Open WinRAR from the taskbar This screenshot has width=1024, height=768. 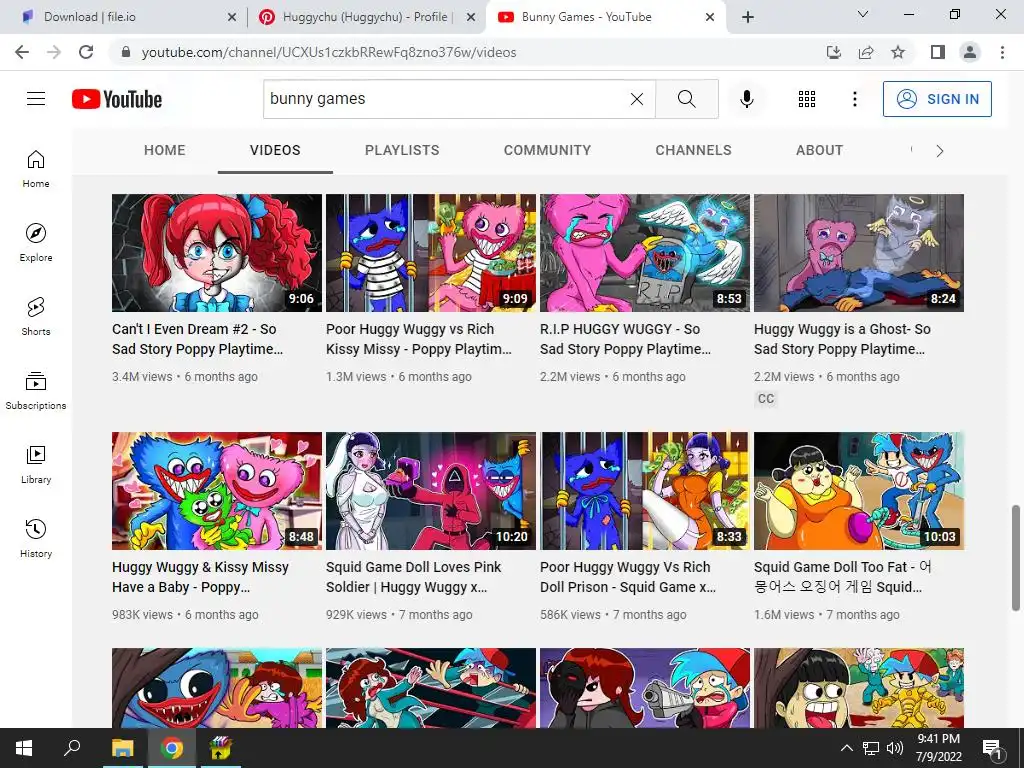tap(221, 748)
